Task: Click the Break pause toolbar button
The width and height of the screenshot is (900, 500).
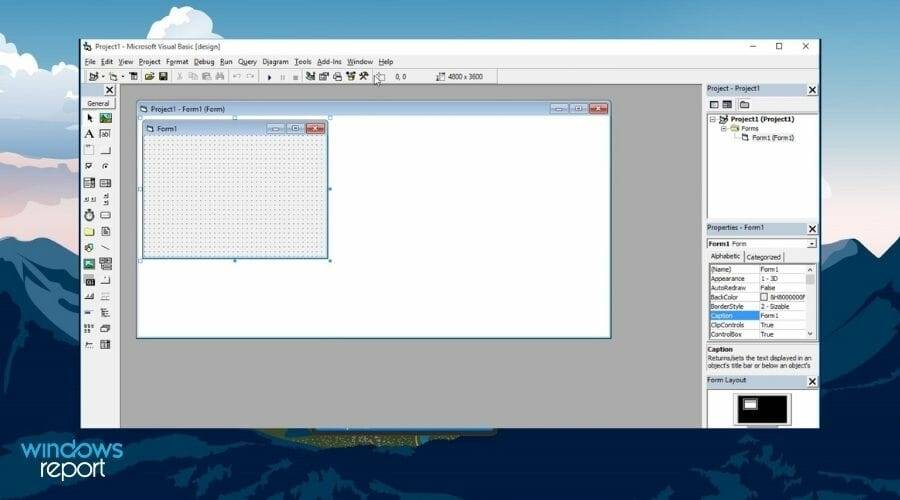Action: tap(282, 77)
